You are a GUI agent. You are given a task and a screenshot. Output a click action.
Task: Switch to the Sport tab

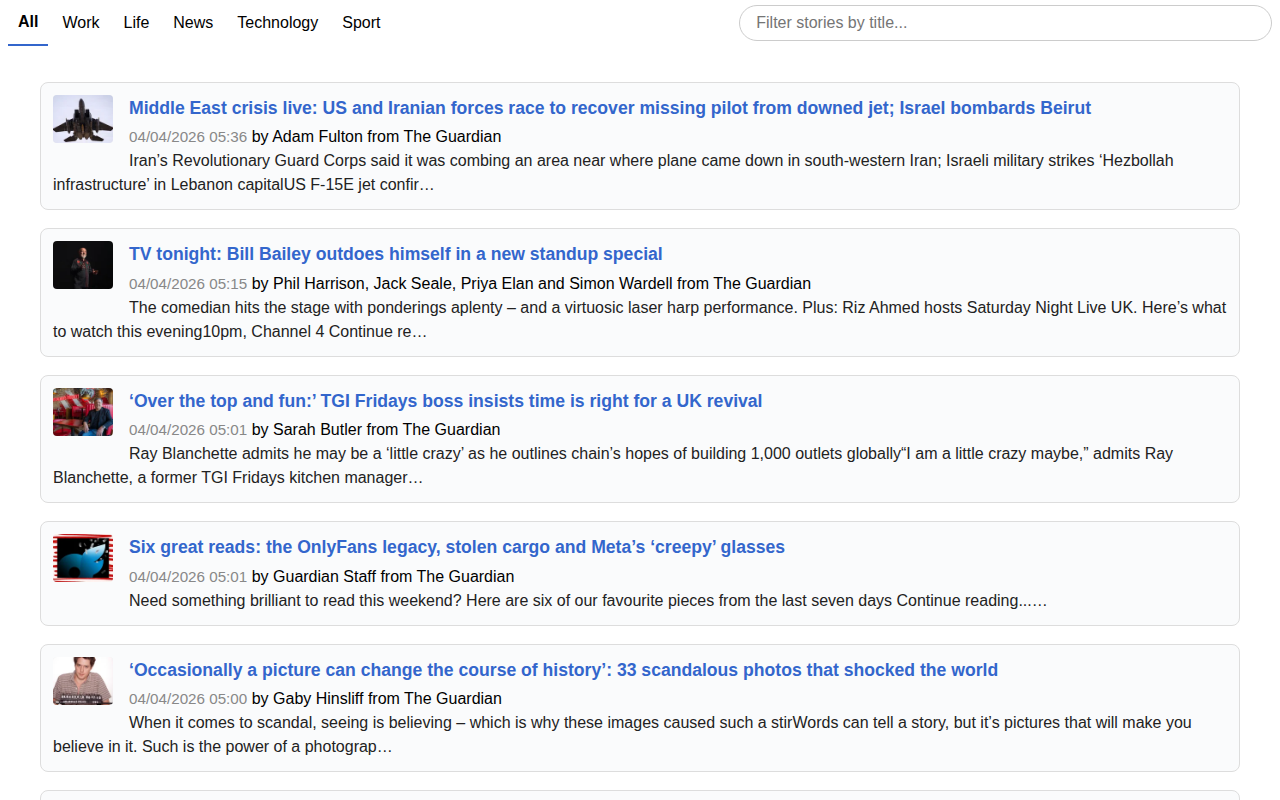361,22
